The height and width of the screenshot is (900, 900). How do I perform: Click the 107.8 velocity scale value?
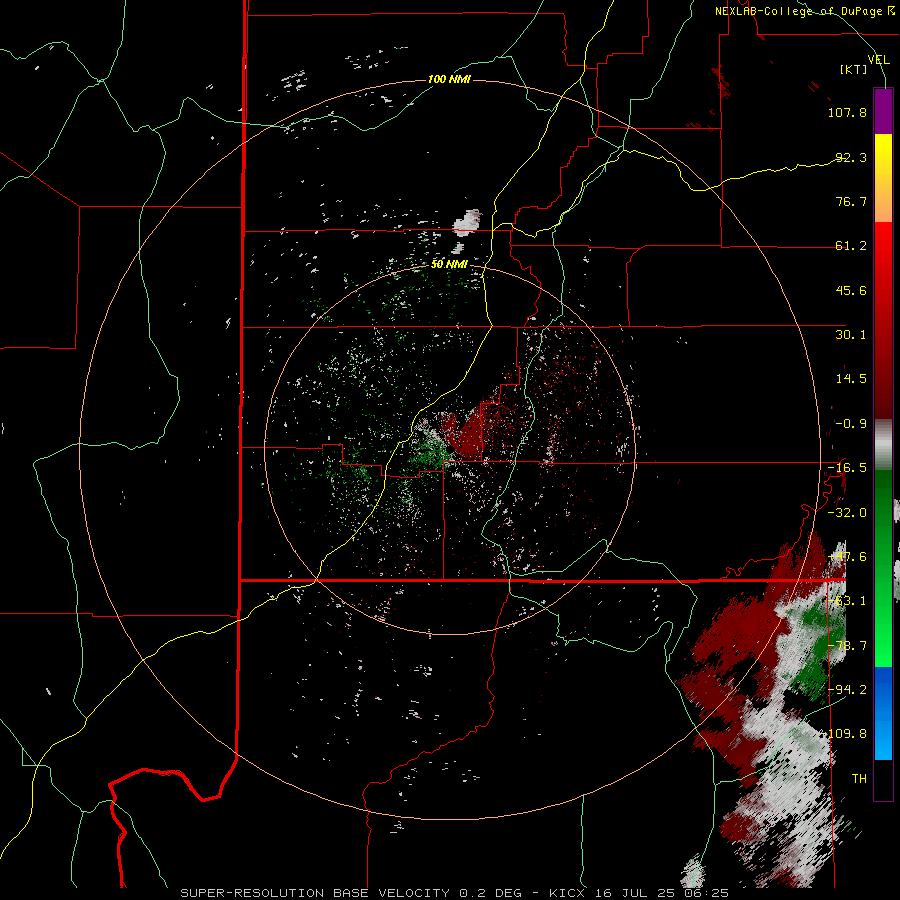click(847, 112)
